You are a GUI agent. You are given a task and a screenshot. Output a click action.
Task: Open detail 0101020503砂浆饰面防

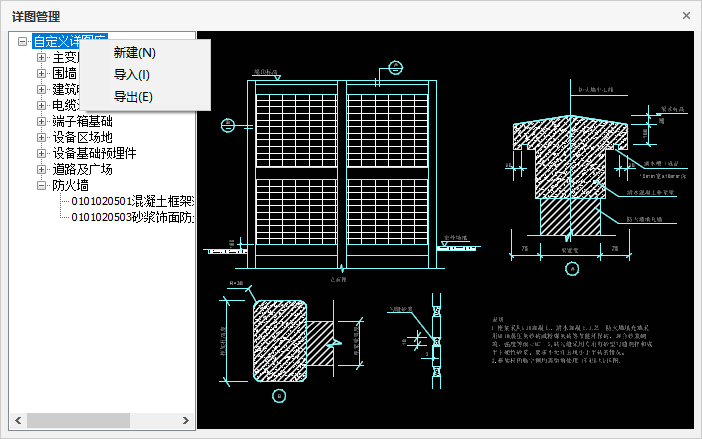pyautogui.click(x=132, y=218)
